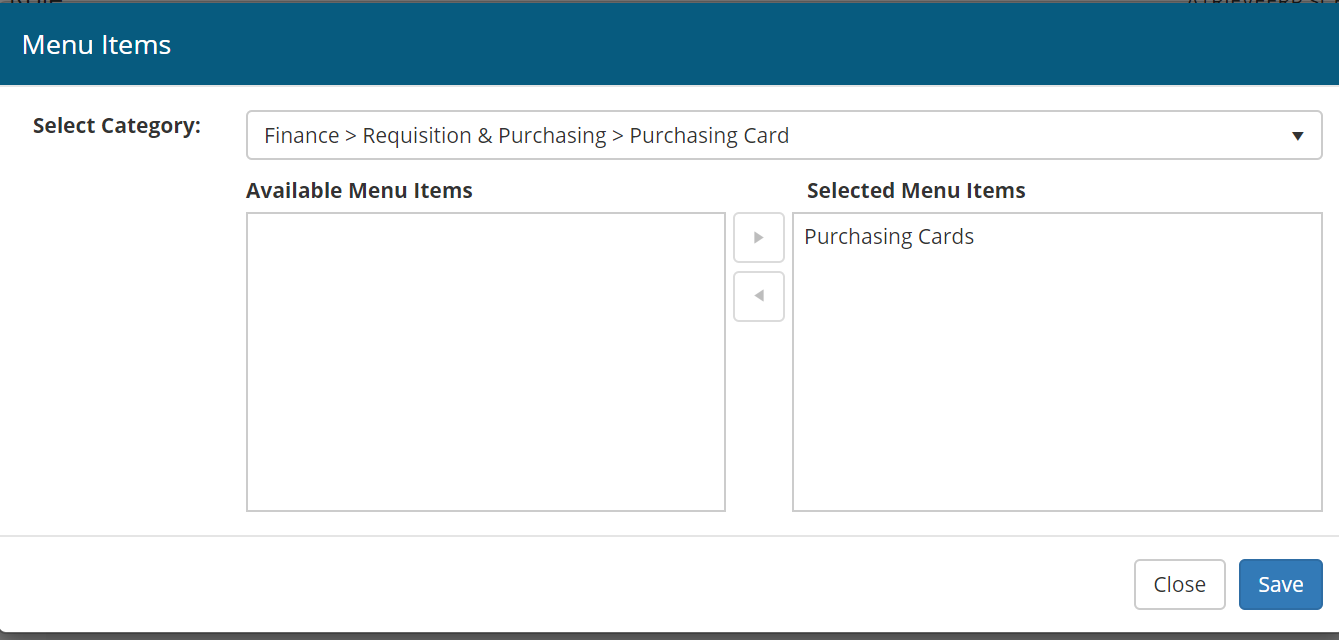Click the Available Menu Items heading

click(x=359, y=190)
